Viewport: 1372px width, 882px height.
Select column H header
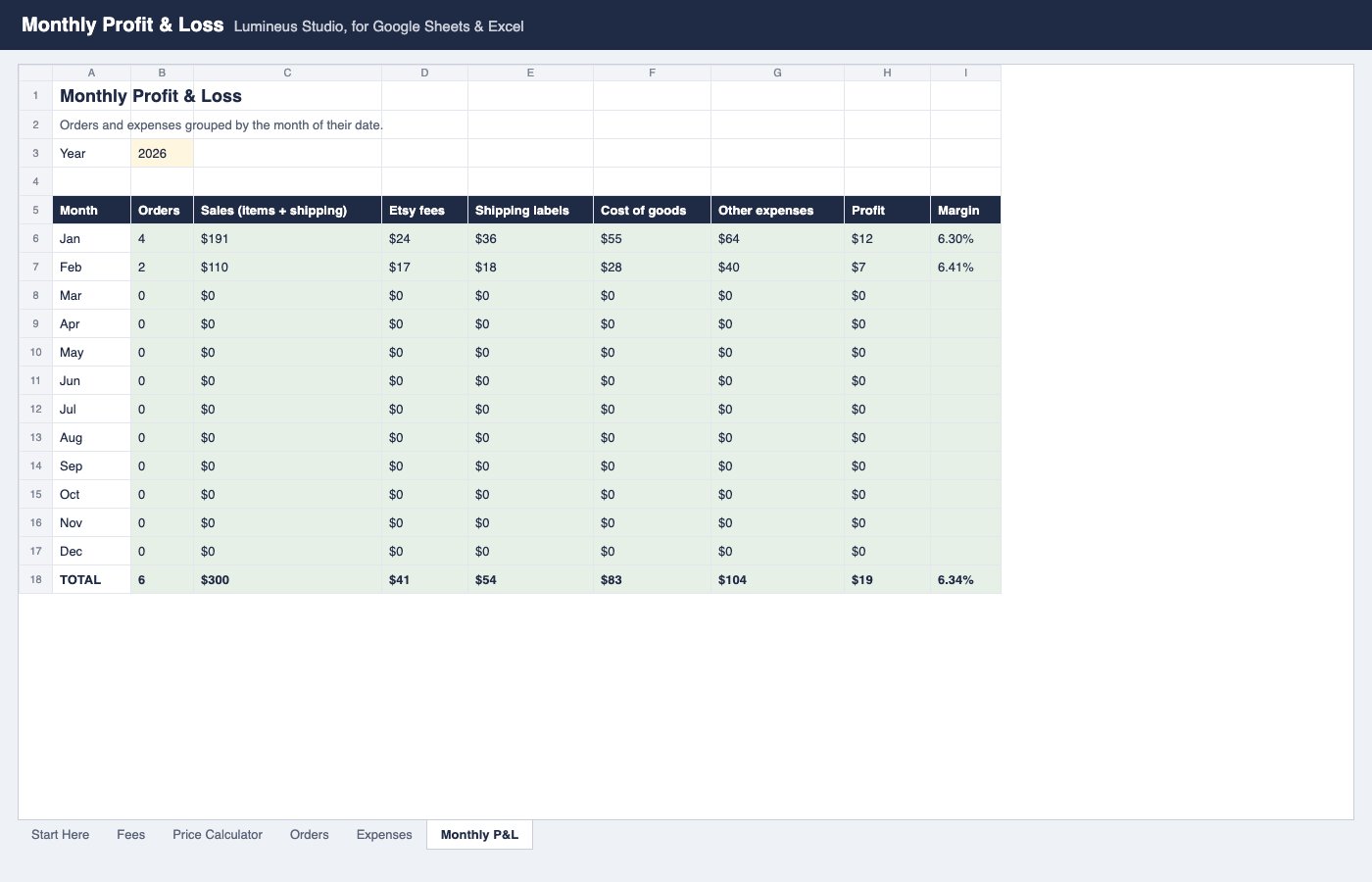887,73
